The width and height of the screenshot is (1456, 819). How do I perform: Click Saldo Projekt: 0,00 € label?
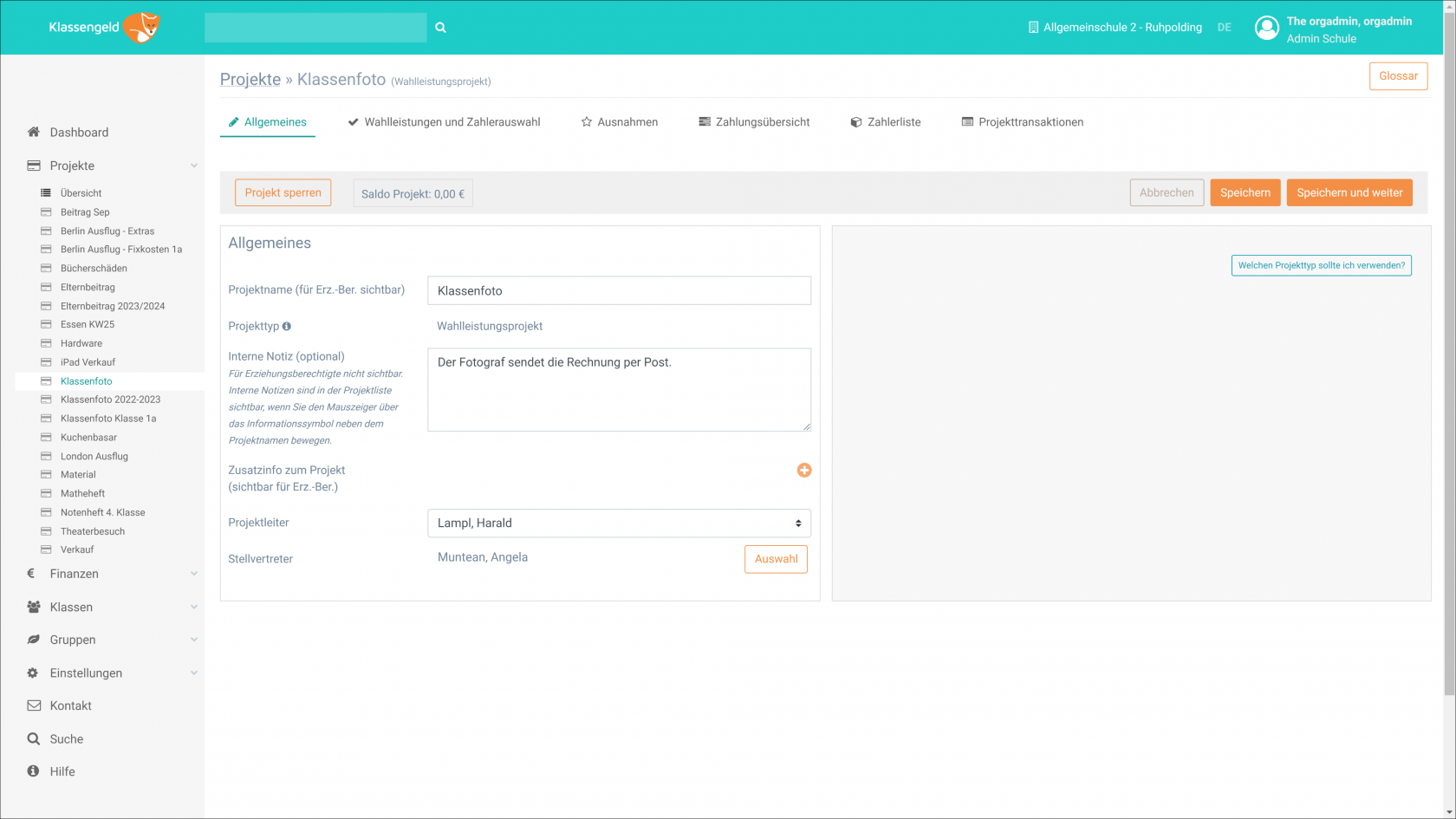[413, 193]
